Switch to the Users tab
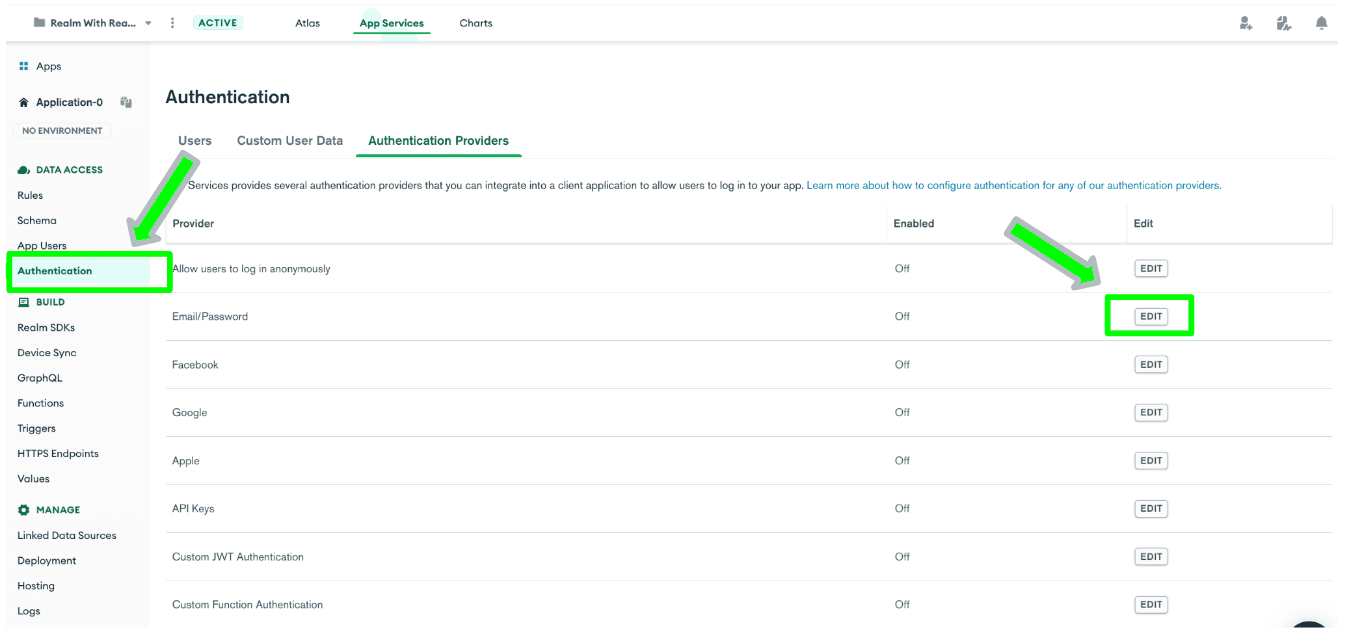Image resolution: width=1347 pixels, height=637 pixels. click(195, 141)
